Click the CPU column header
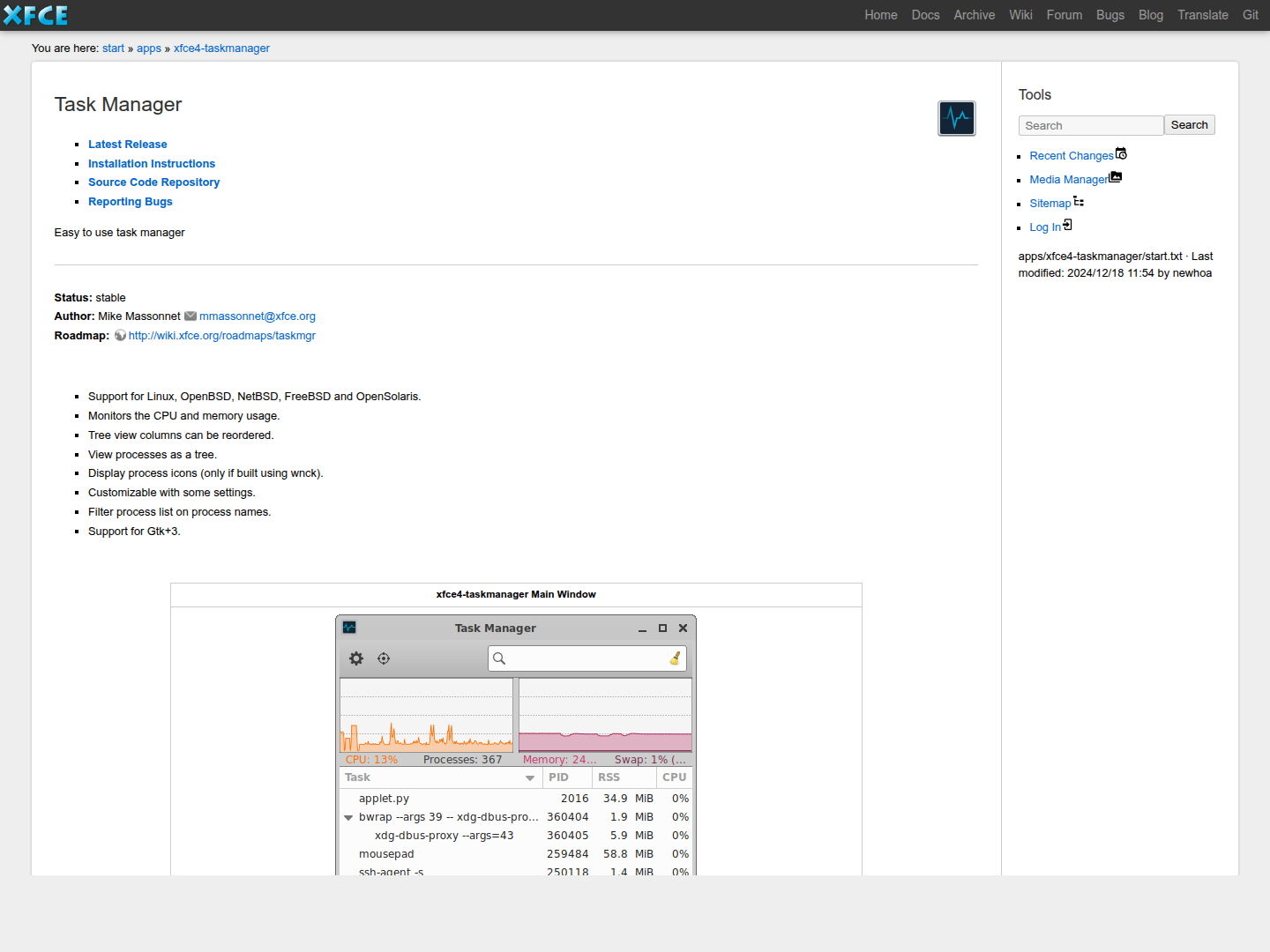The height and width of the screenshot is (952, 1270). pos(675,777)
